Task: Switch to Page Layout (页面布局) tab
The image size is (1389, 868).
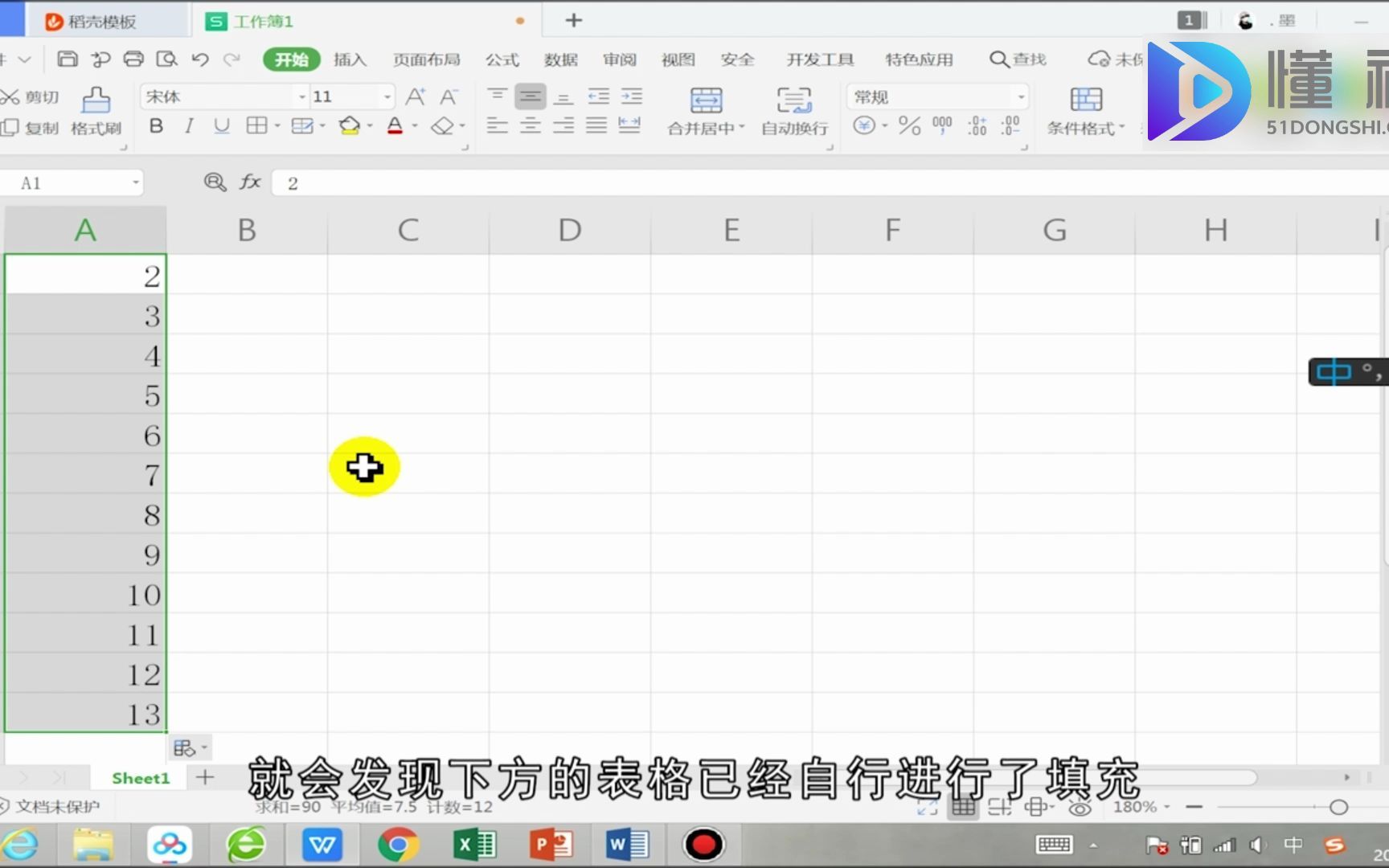Action: 427,59
